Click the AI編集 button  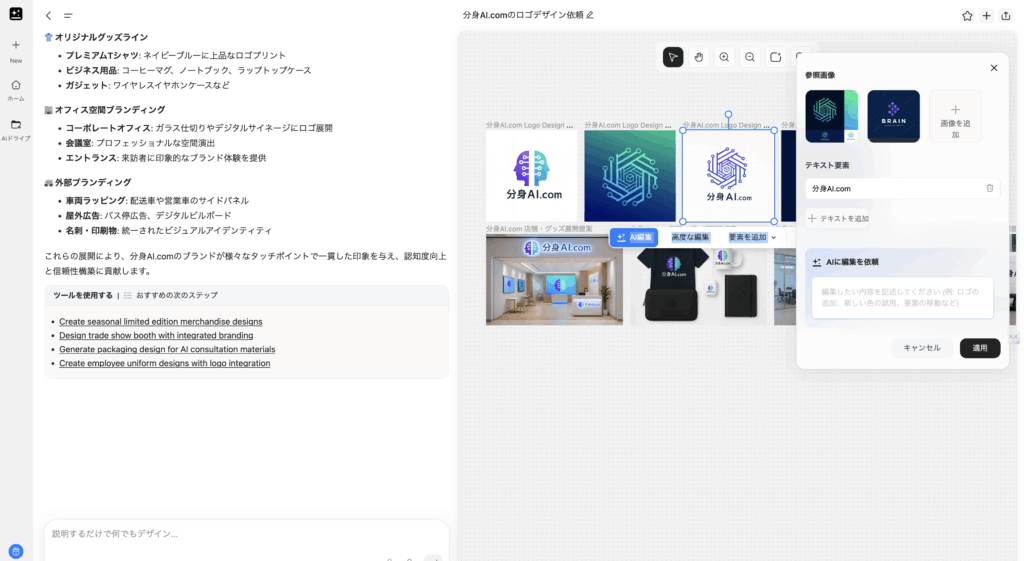click(x=633, y=237)
